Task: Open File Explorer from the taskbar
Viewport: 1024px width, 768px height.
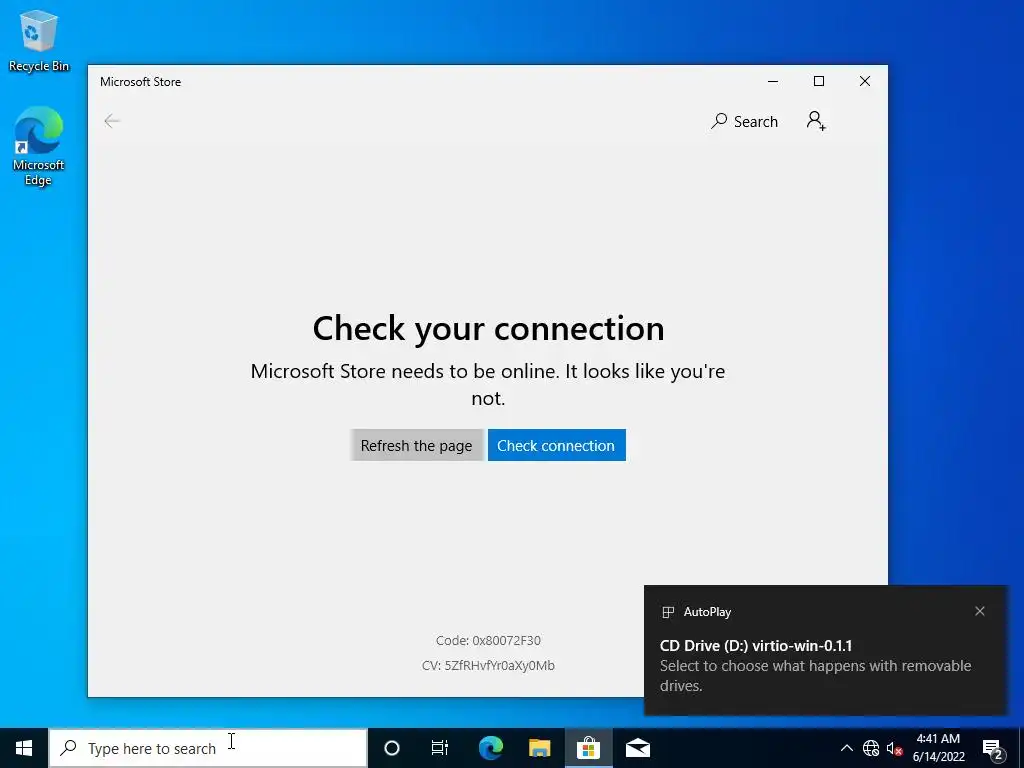Action: coord(539,748)
